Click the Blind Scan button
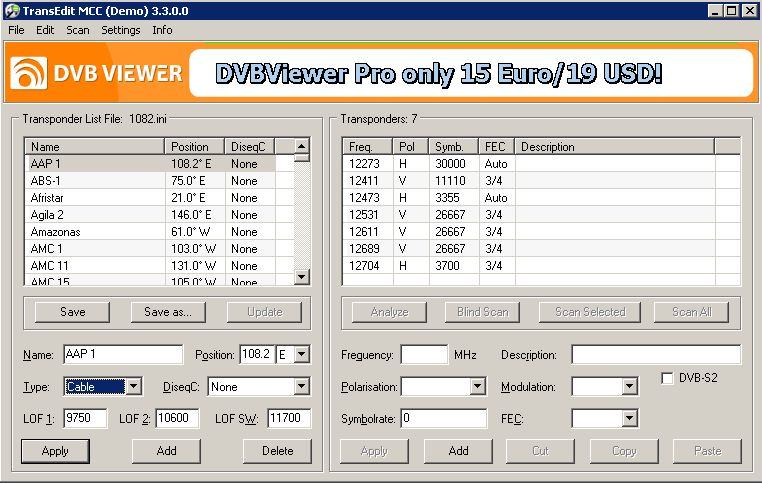Viewport: 762px width, 483px height. pos(483,312)
